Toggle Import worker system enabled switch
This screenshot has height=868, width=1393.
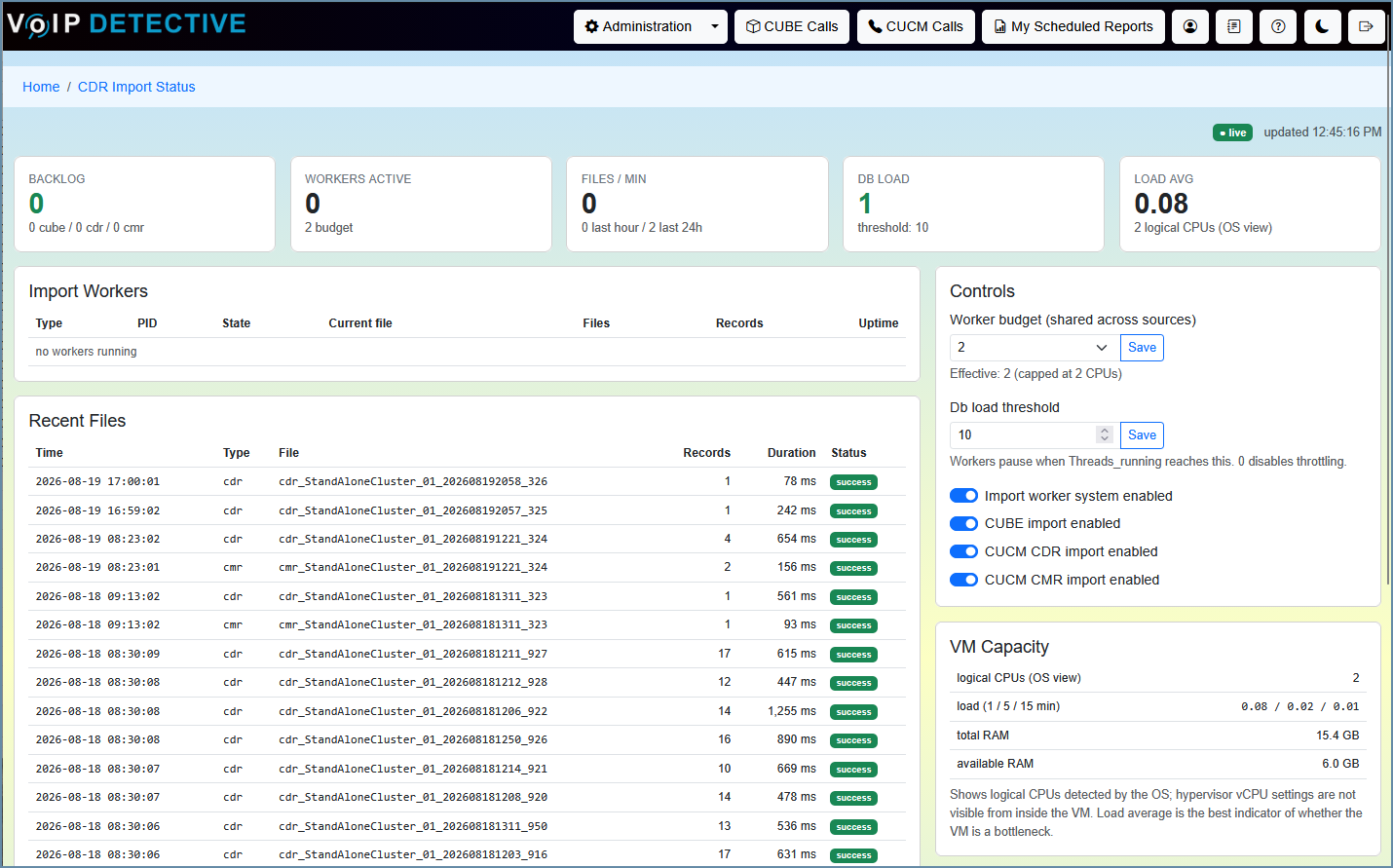click(963, 496)
